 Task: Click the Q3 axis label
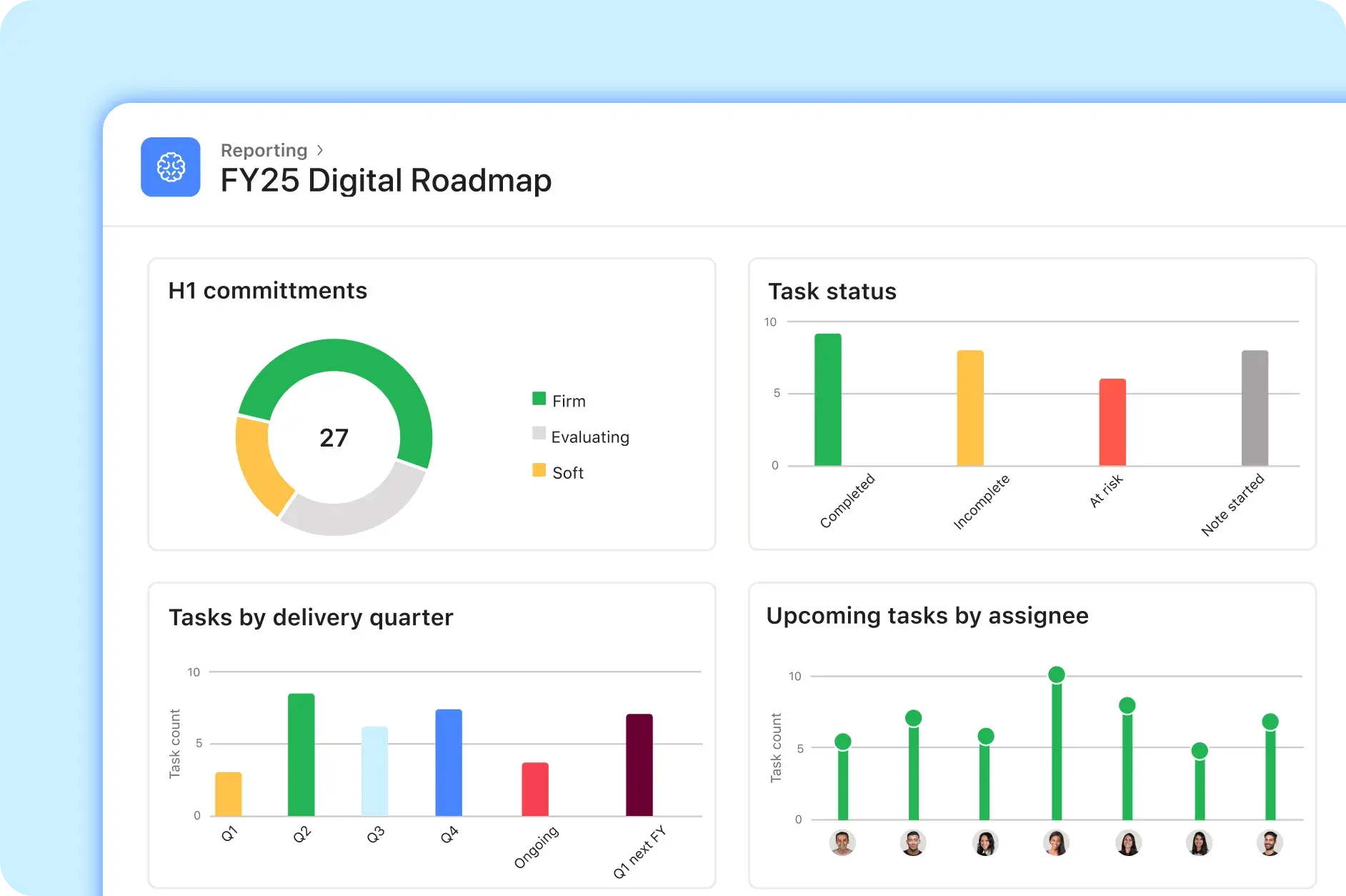click(375, 834)
